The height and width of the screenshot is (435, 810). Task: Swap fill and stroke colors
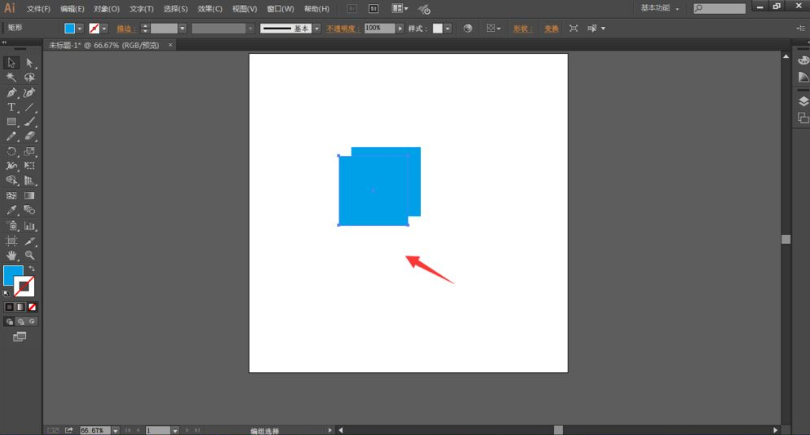[32, 268]
